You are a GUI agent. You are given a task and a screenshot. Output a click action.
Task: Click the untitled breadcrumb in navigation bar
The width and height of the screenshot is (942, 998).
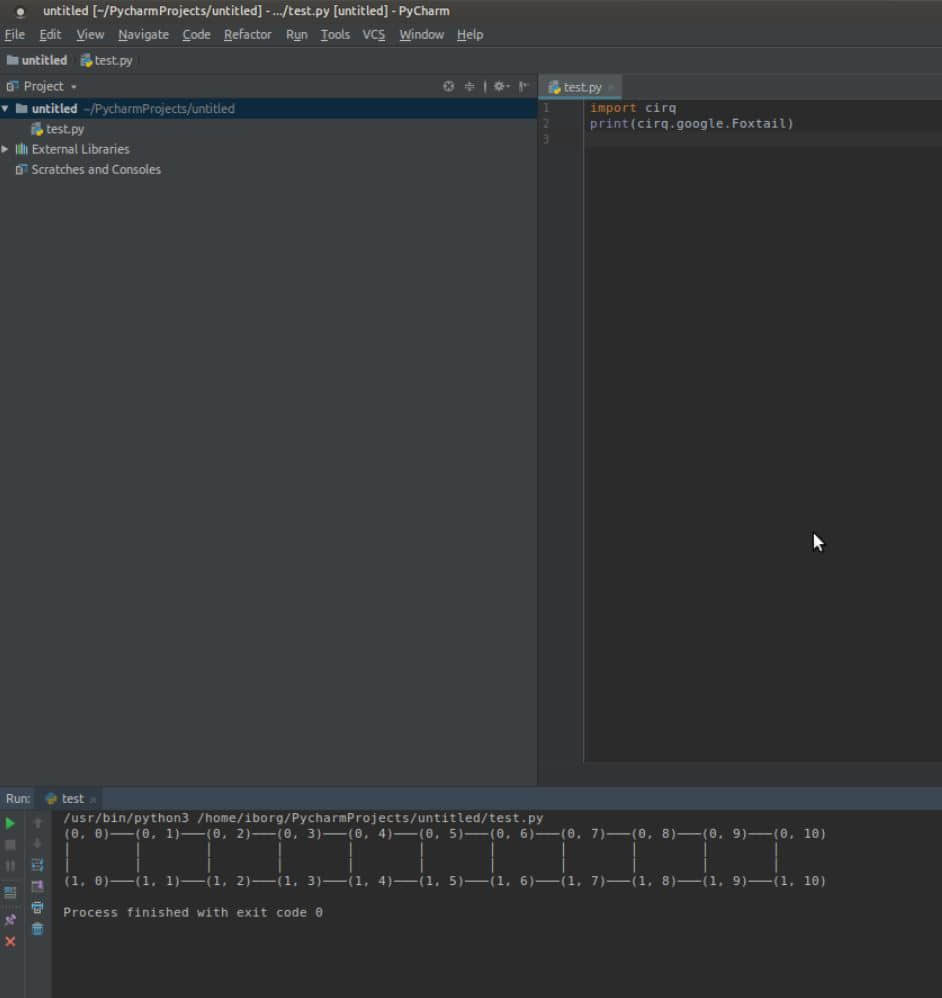click(37, 60)
